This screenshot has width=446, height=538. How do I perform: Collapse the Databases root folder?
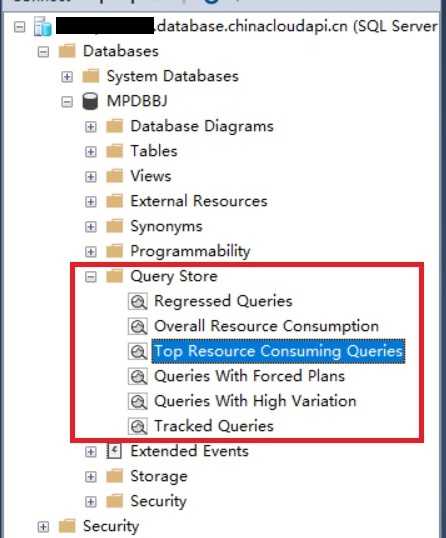click(x=43, y=52)
